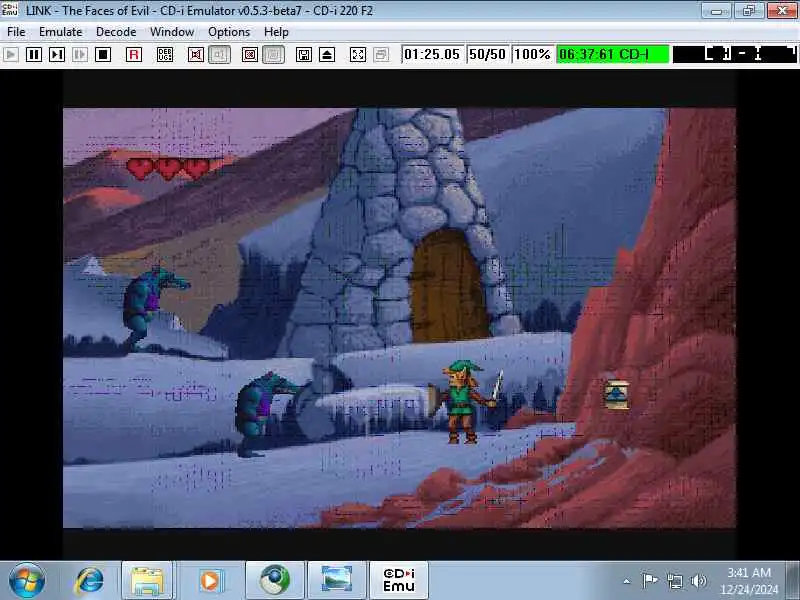Show hidden system tray icons
Viewport: 800px width, 600px height.
[x=627, y=581]
